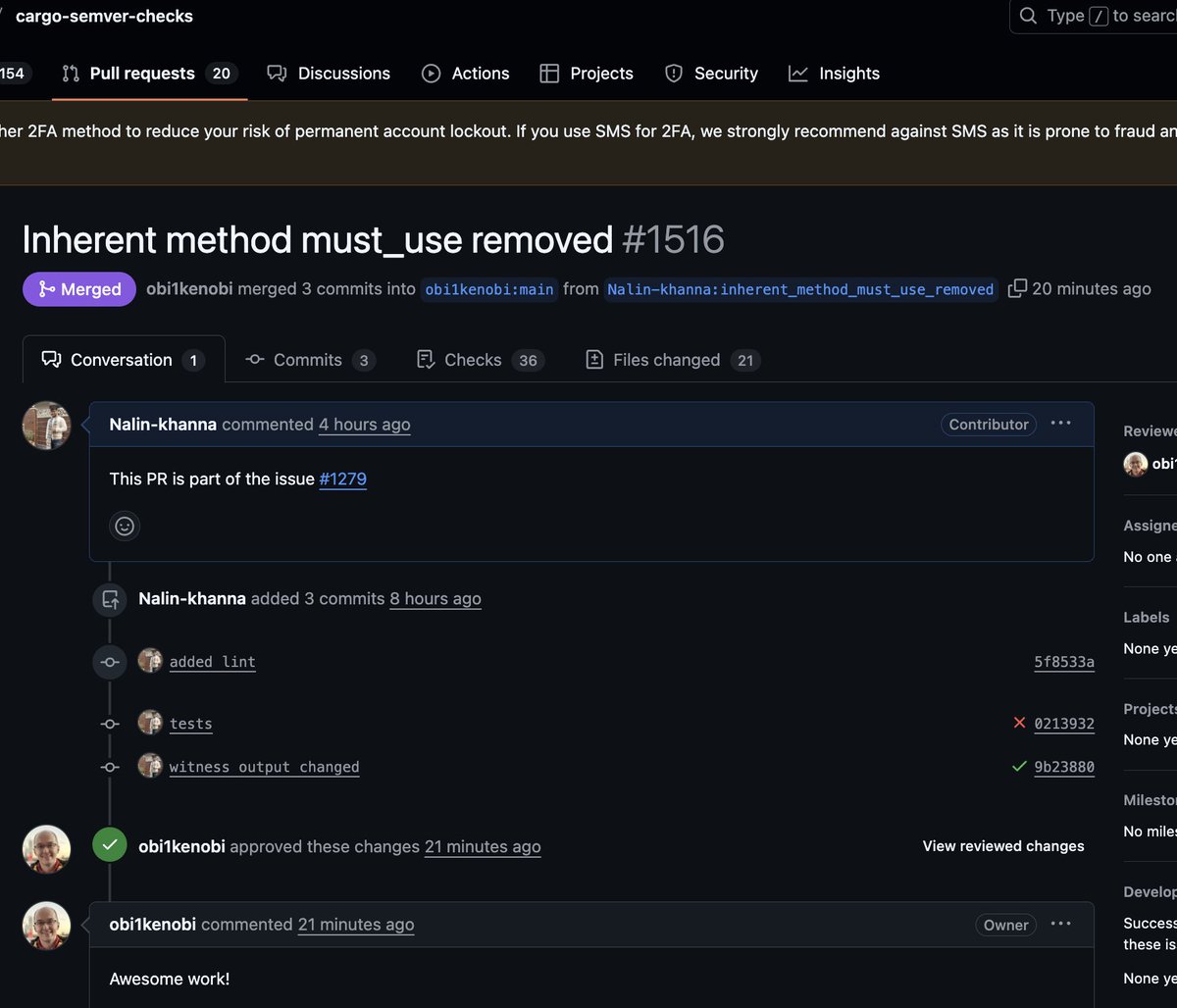
Task: Open obi1kenobi link in approved these changes row
Action: tap(182, 846)
